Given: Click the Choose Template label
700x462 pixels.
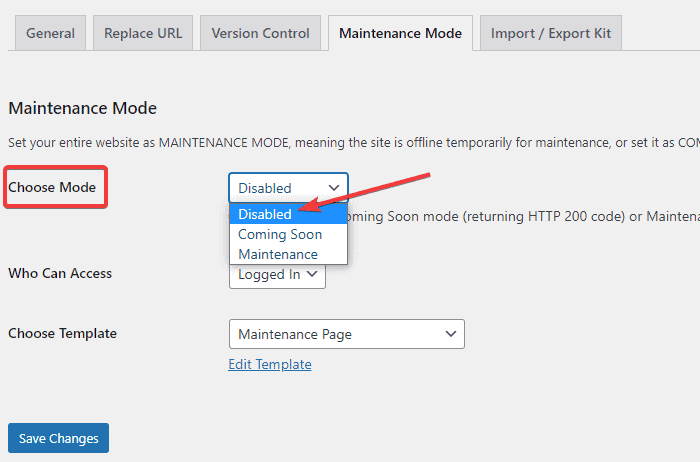Looking at the screenshot, I should 62,333.
